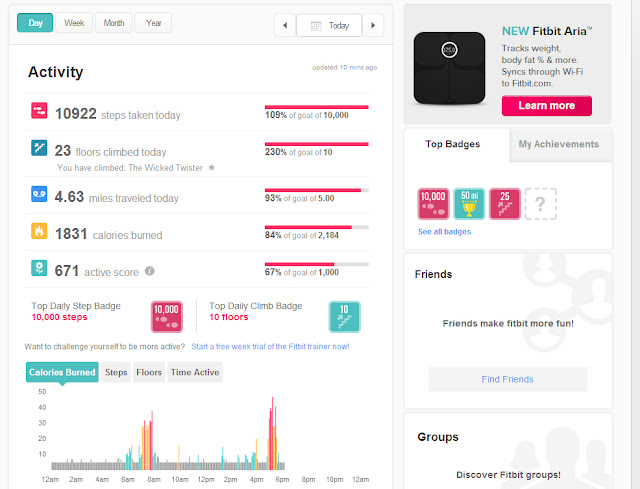Click the Wicked Twister star icon
640x489 pixels.
[211, 167]
